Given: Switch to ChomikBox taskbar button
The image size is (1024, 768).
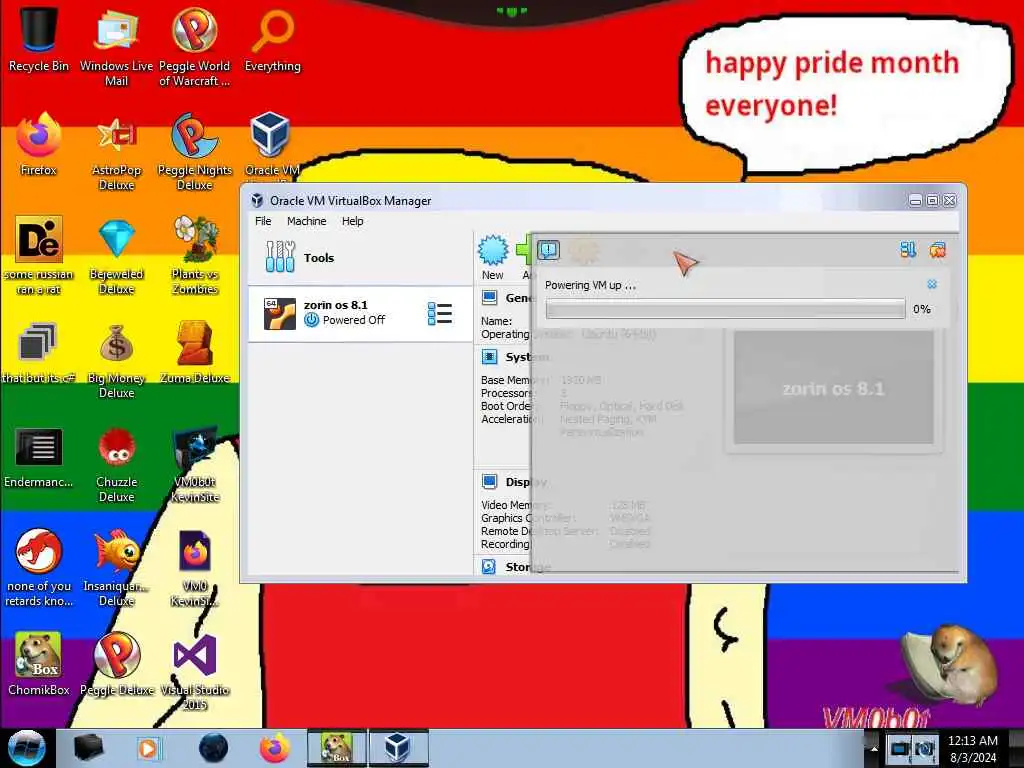Looking at the screenshot, I should [x=337, y=748].
